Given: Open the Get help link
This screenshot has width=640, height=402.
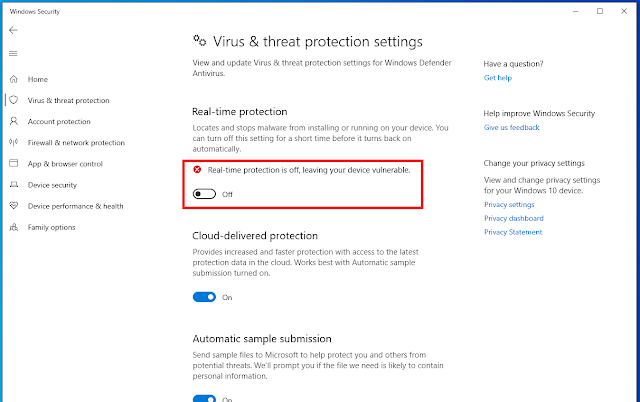Looking at the screenshot, I should point(498,78).
